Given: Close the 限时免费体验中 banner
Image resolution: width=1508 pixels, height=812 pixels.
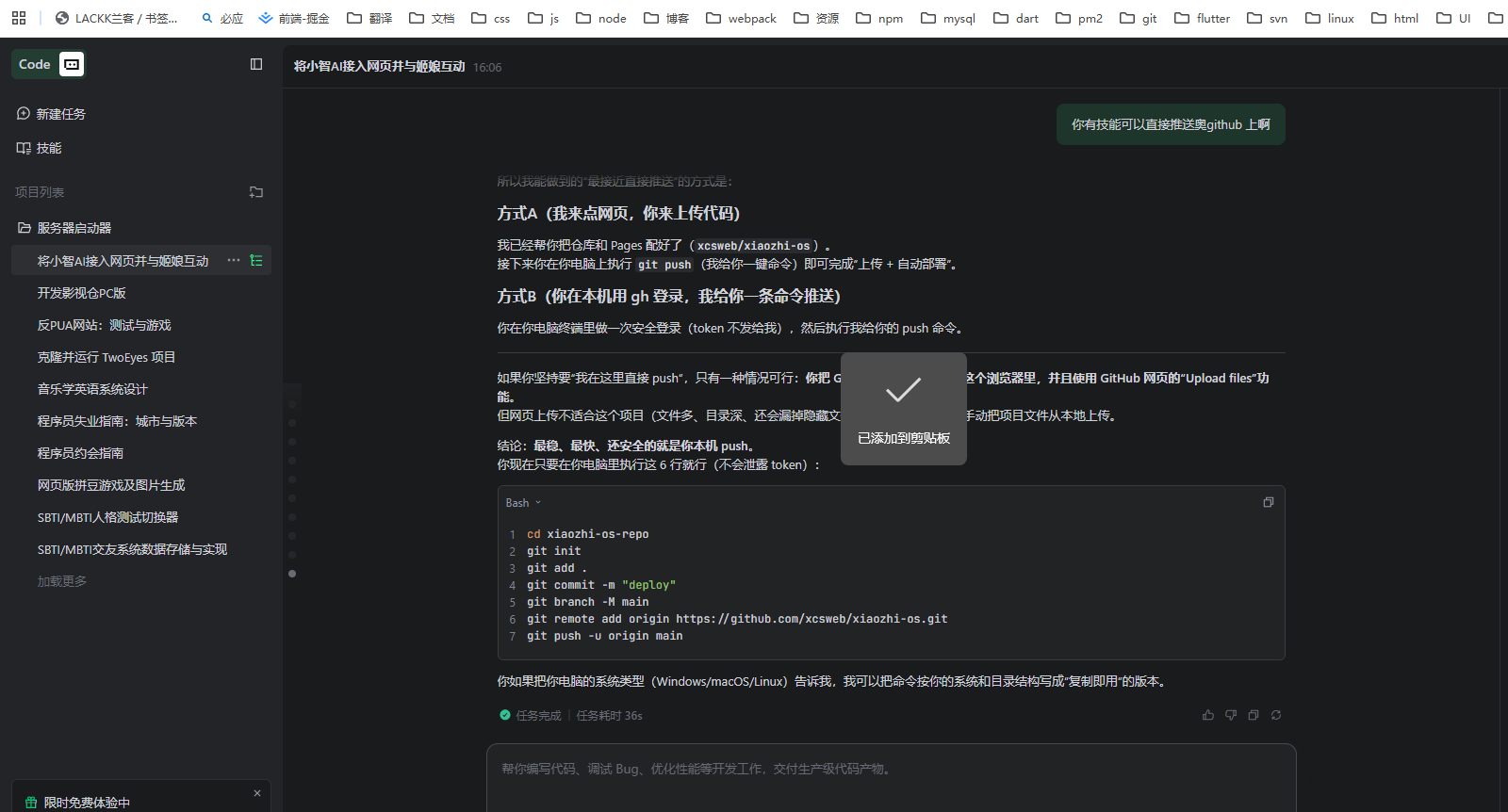Looking at the screenshot, I should point(257,793).
